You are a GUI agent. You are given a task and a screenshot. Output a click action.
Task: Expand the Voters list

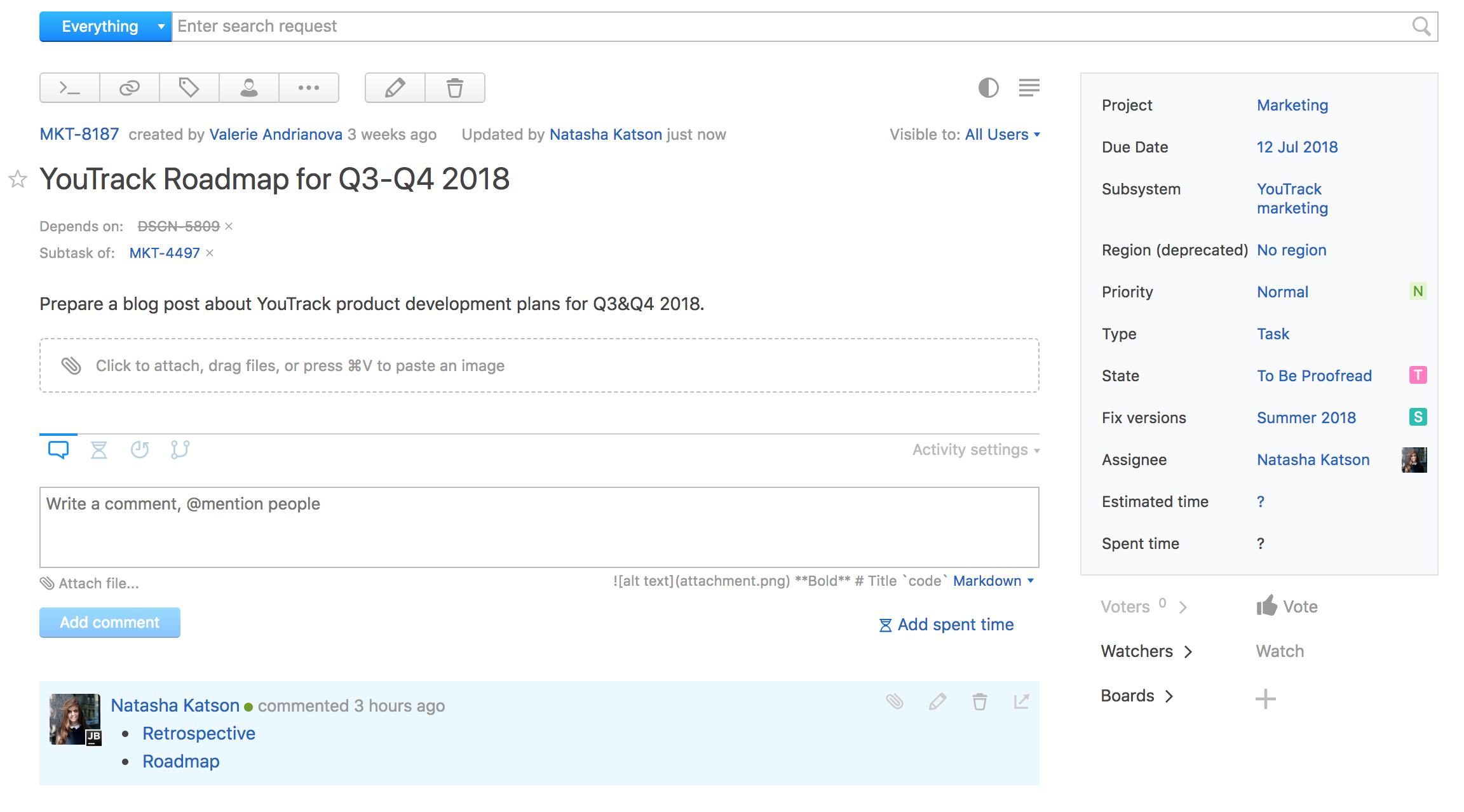click(1144, 607)
